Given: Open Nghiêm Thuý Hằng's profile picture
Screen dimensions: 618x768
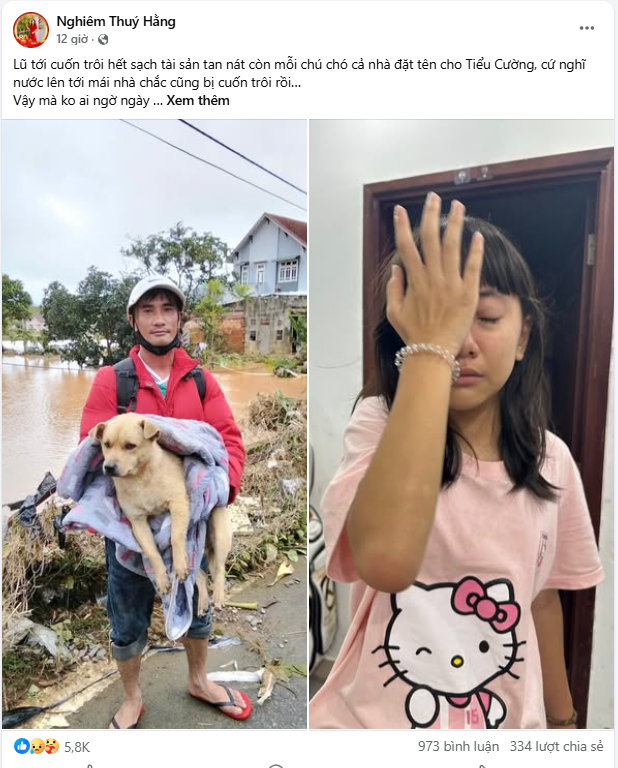Looking at the screenshot, I should tap(31, 30).
